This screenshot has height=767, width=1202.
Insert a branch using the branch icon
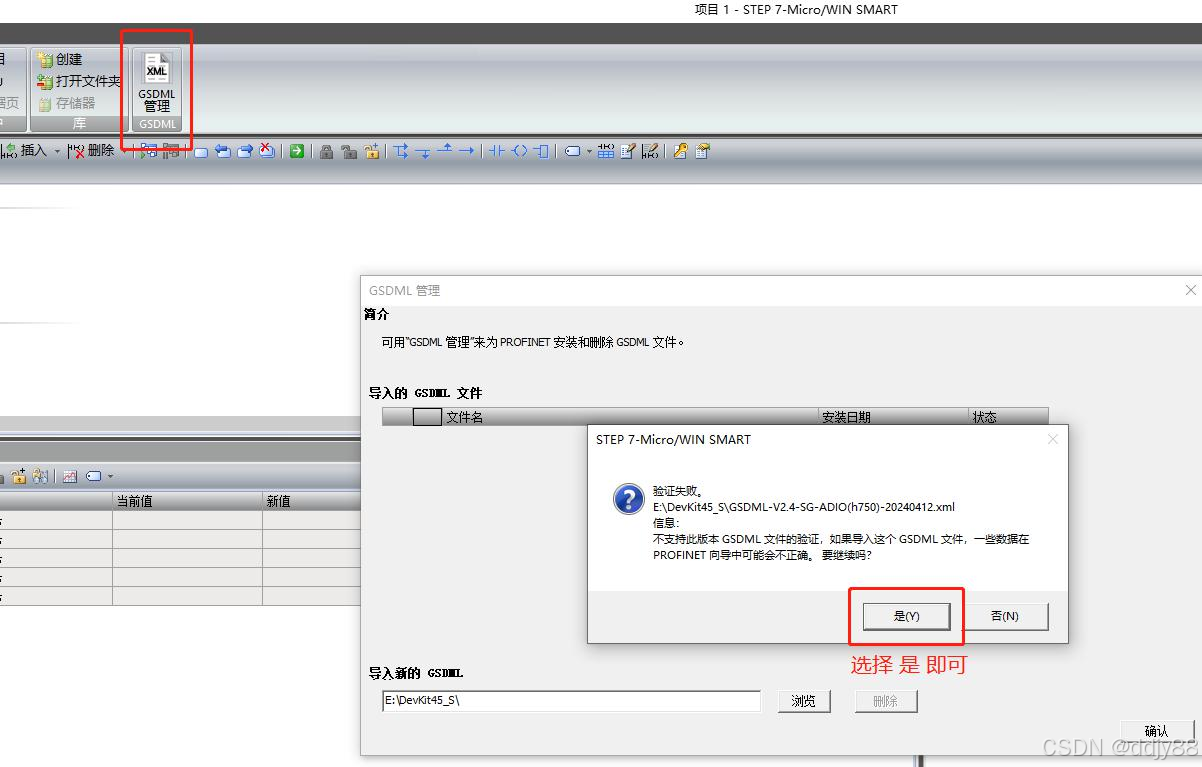coord(401,151)
